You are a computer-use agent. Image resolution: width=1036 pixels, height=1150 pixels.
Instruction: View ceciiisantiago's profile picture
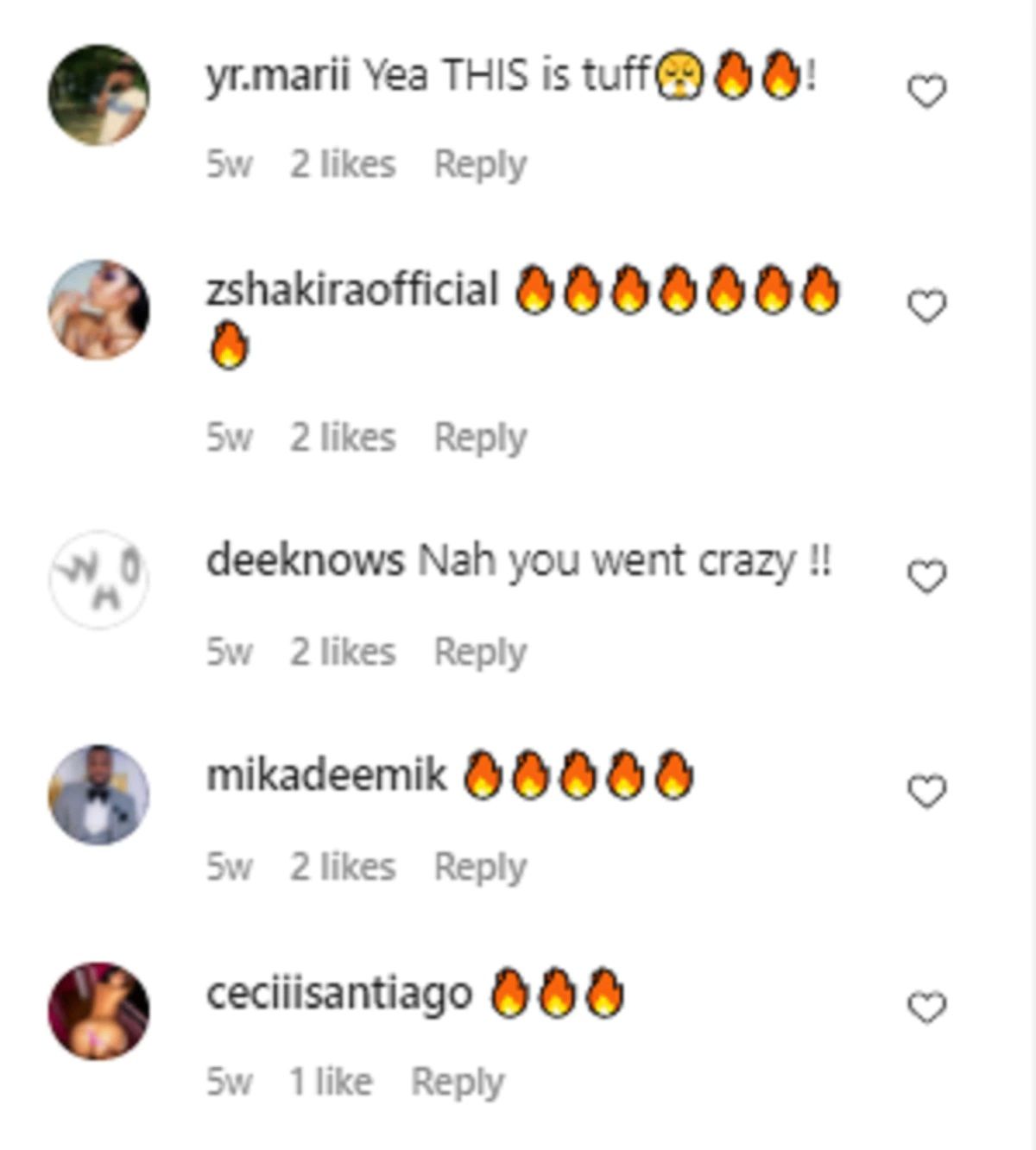coord(98,1010)
